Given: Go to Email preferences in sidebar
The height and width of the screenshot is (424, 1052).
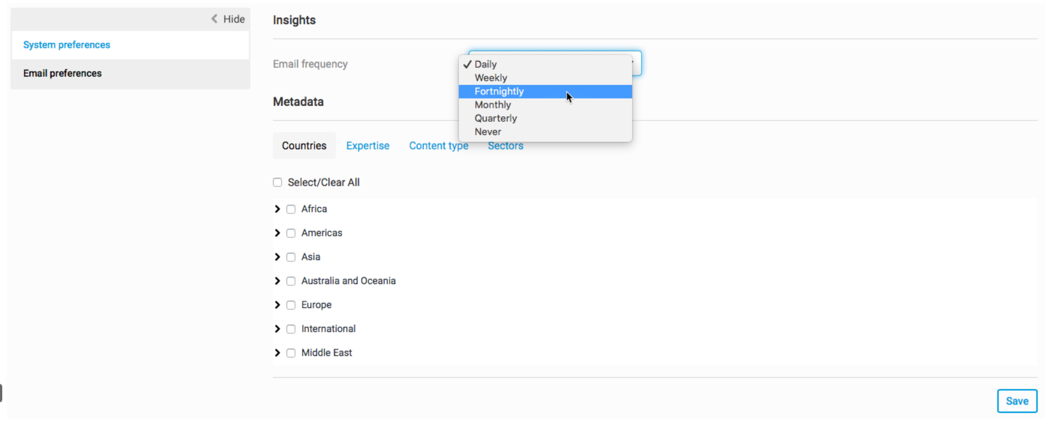Looking at the screenshot, I should 130,73.
